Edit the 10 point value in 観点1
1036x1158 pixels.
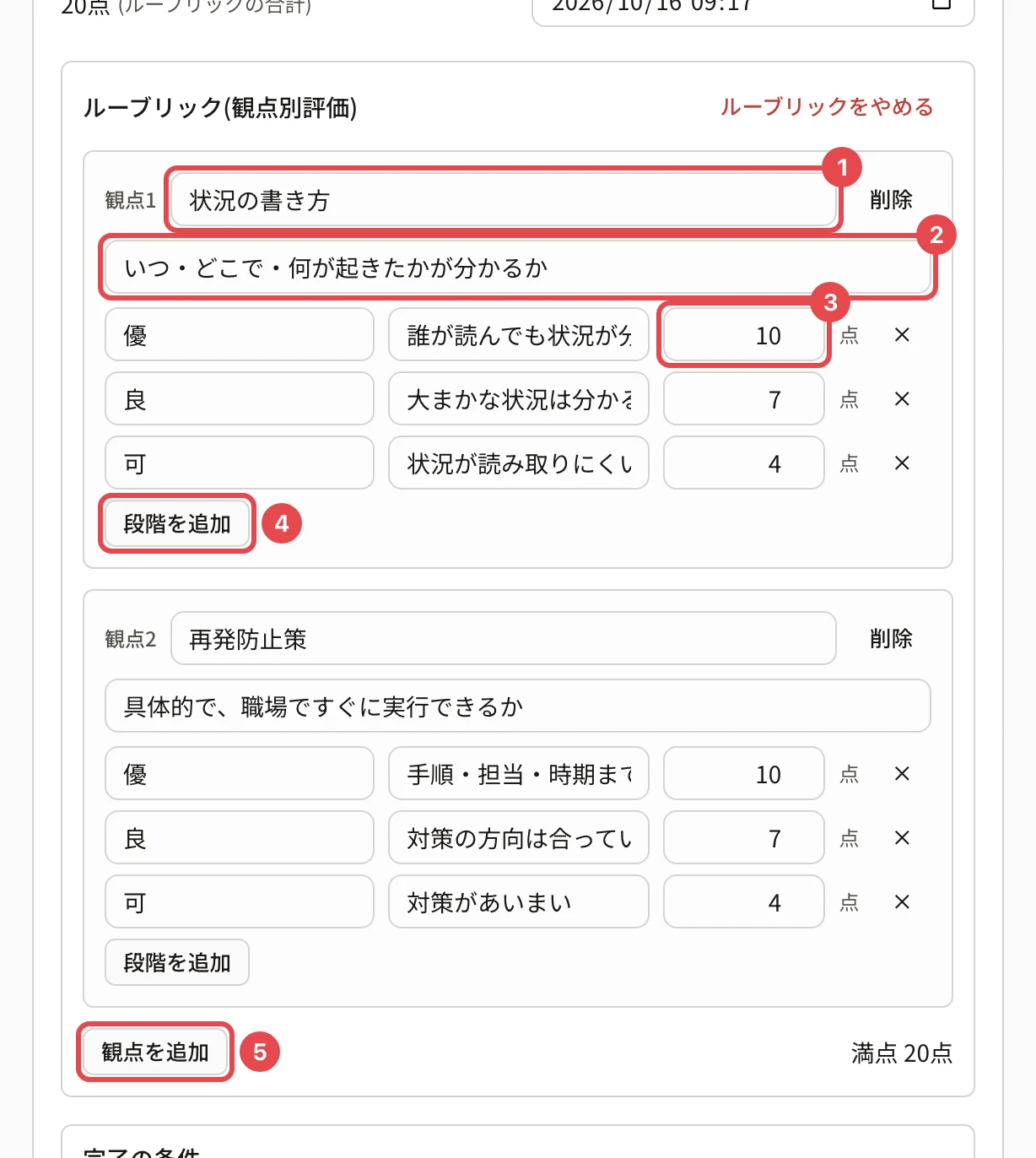tap(744, 335)
